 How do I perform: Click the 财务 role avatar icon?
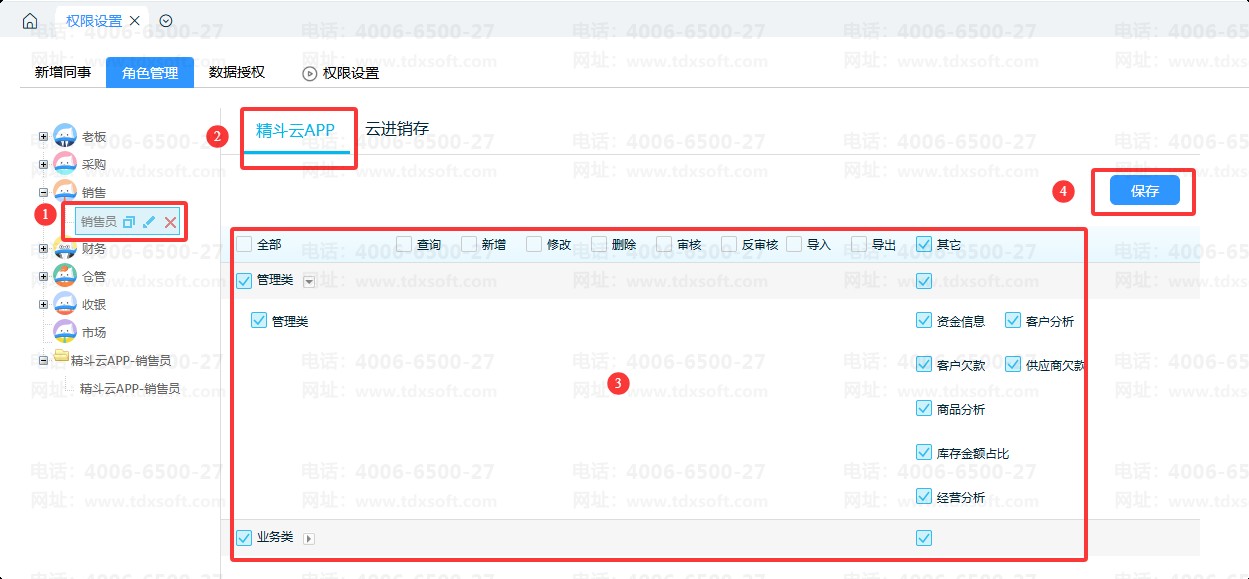tap(65, 248)
